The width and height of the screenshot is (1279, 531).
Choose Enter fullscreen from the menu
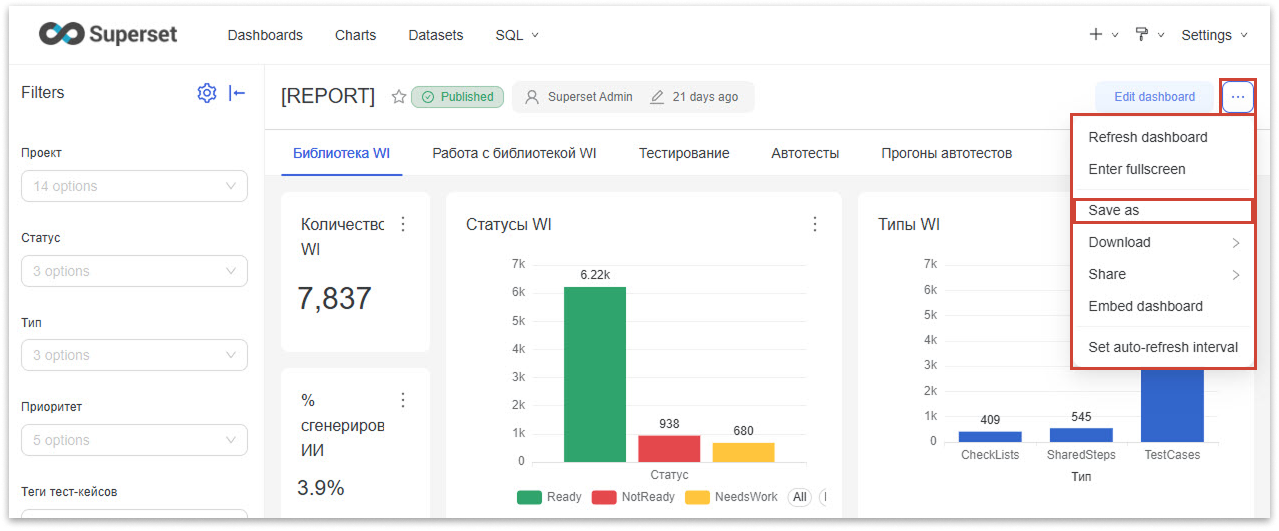pyautogui.click(x=1162, y=169)
